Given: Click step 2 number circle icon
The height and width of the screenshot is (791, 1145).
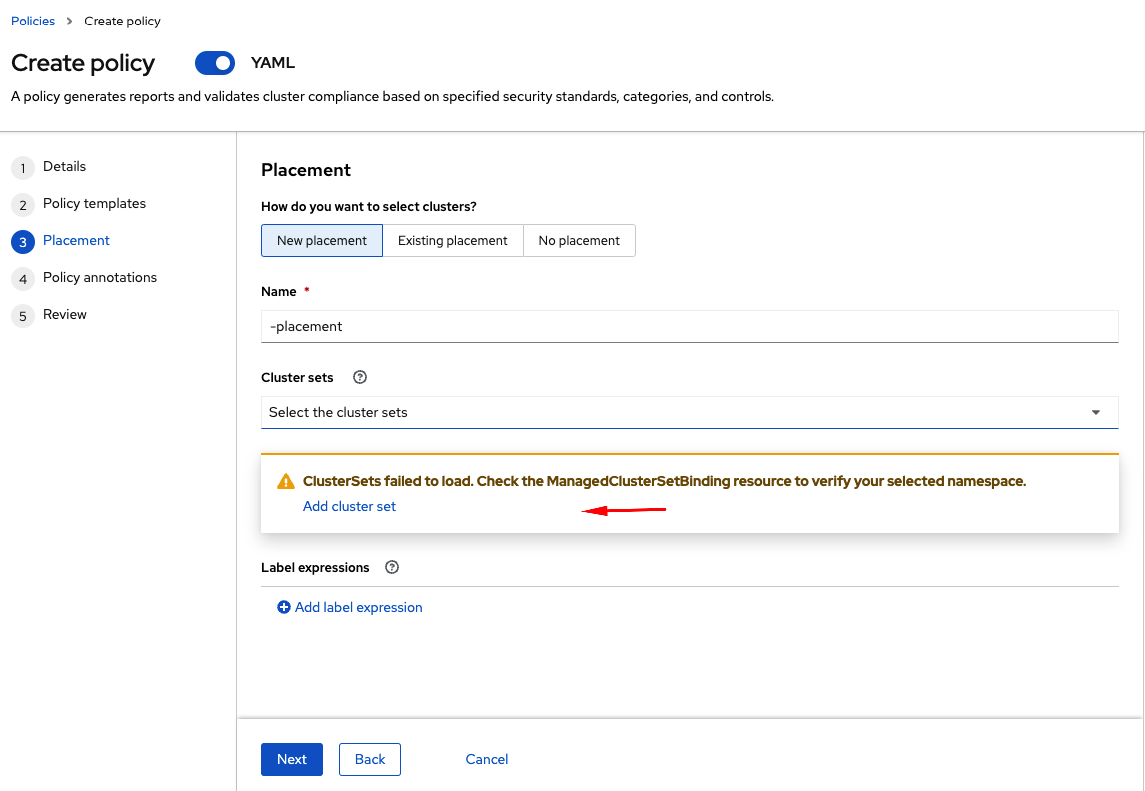Looking at the screenshot, I should (x=23, y=205).
